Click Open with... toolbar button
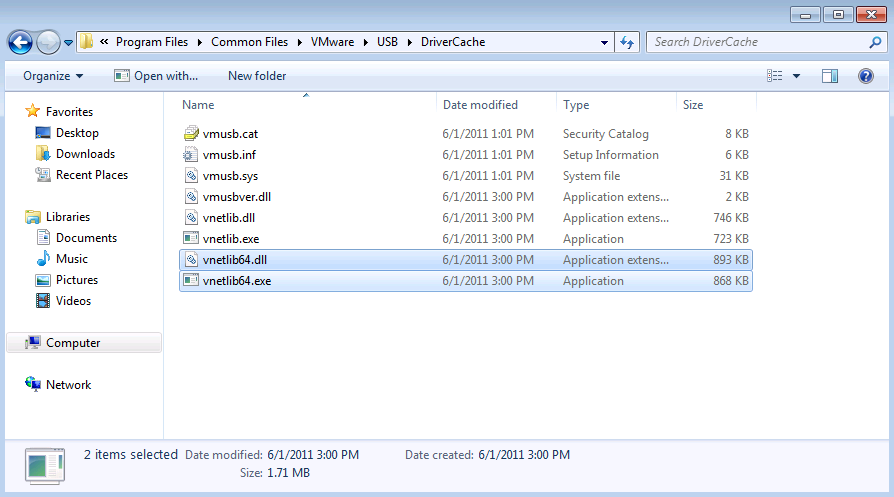Screen dimensions: 894x497 [x=156, y=76]
